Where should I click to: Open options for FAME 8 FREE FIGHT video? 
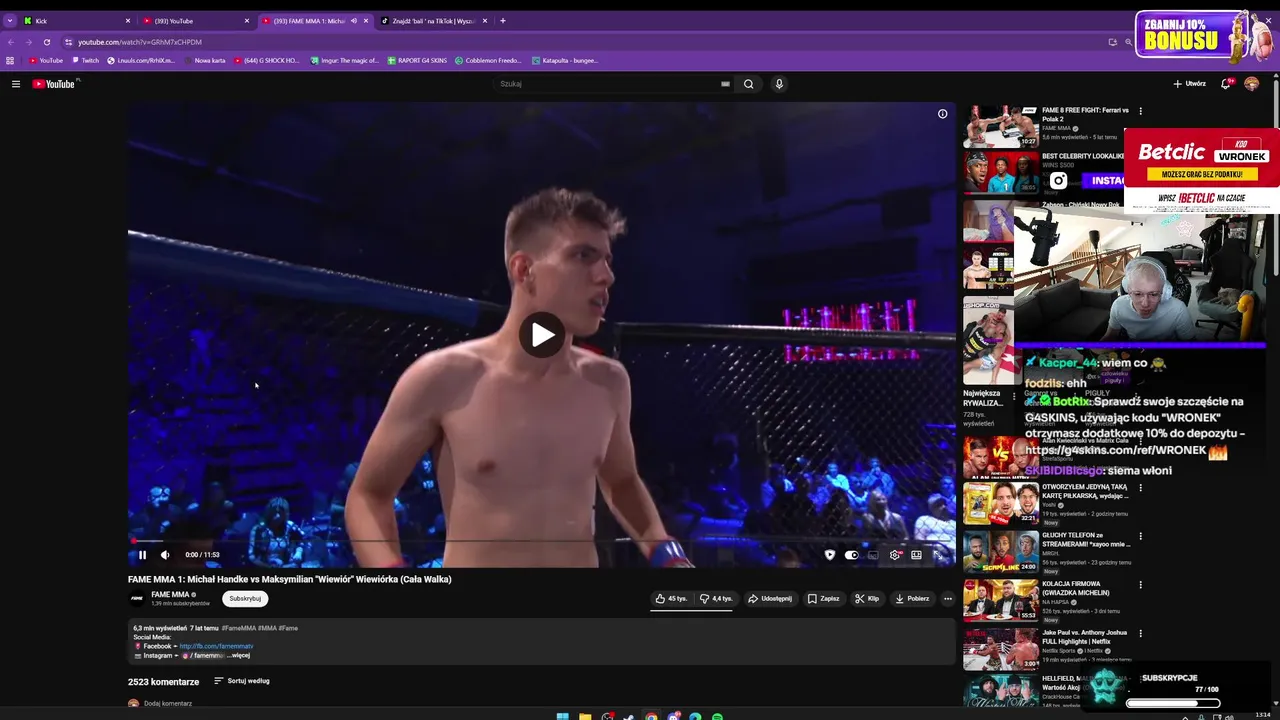pyautogui.click(x=1140, y=111)
